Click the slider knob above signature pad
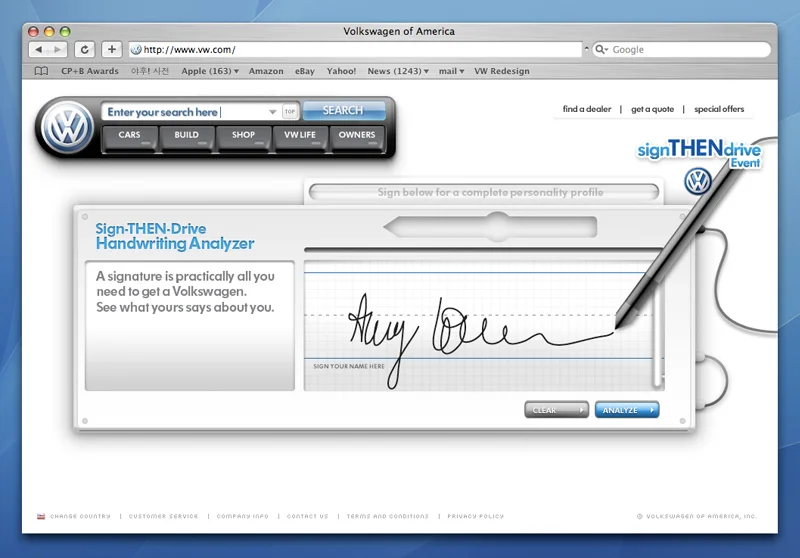This screenshot has width=800, height=558. pyautogui.click(x=498, y=226)
